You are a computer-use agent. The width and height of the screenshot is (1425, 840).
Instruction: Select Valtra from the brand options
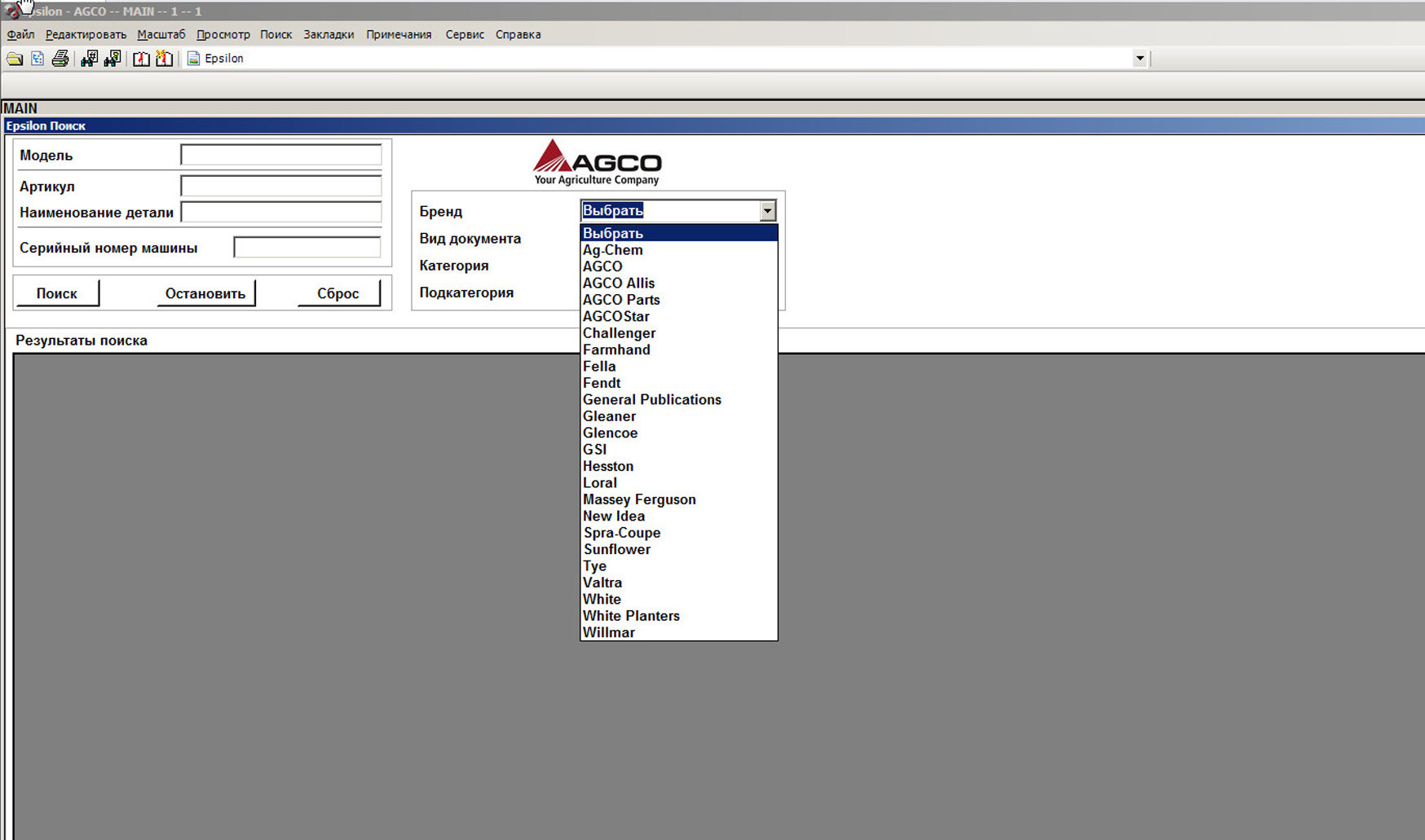click(x=602, y=583)
